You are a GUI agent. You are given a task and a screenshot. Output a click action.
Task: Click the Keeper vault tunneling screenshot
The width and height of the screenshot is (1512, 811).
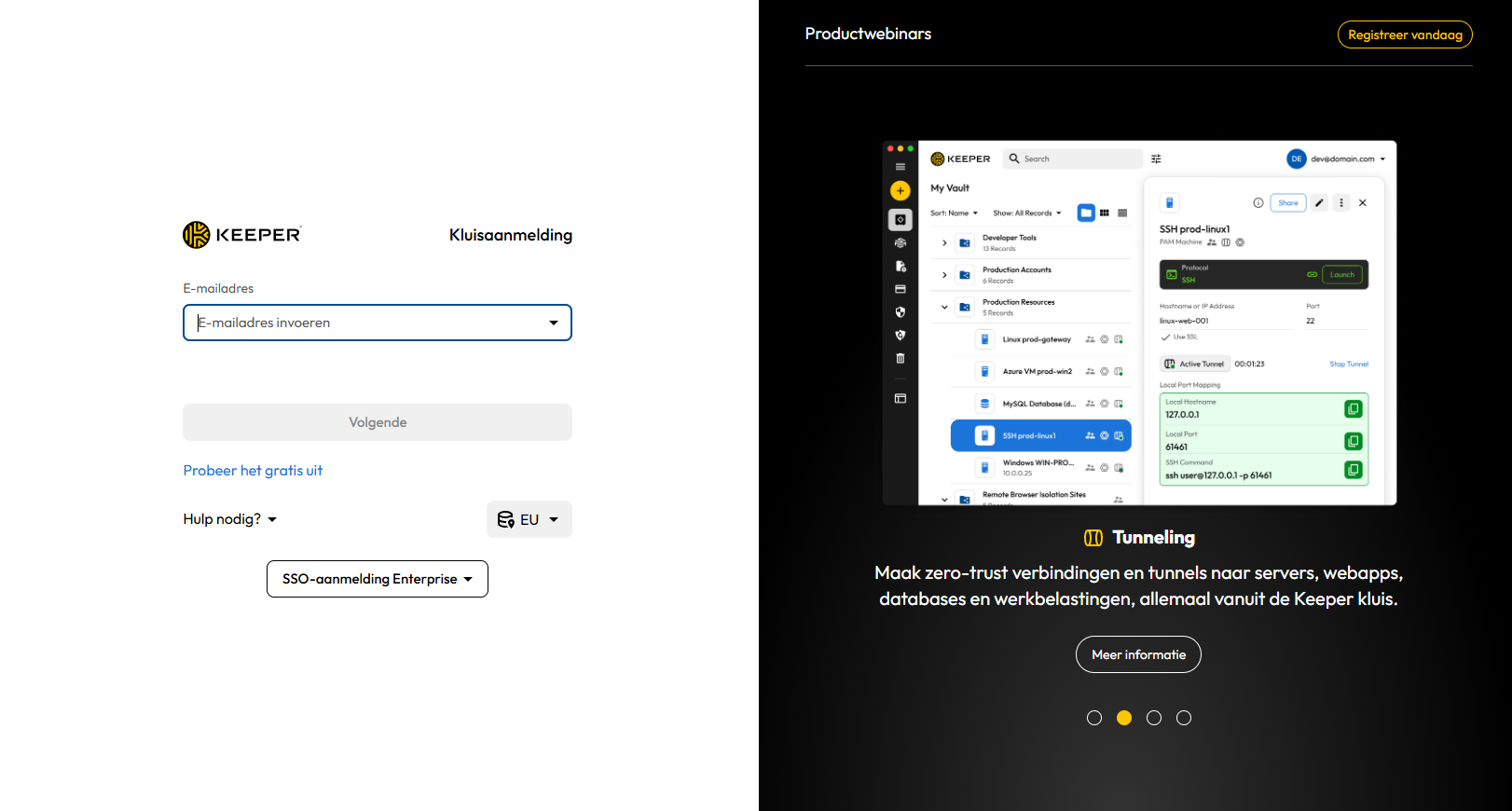tap(1139, 323)
